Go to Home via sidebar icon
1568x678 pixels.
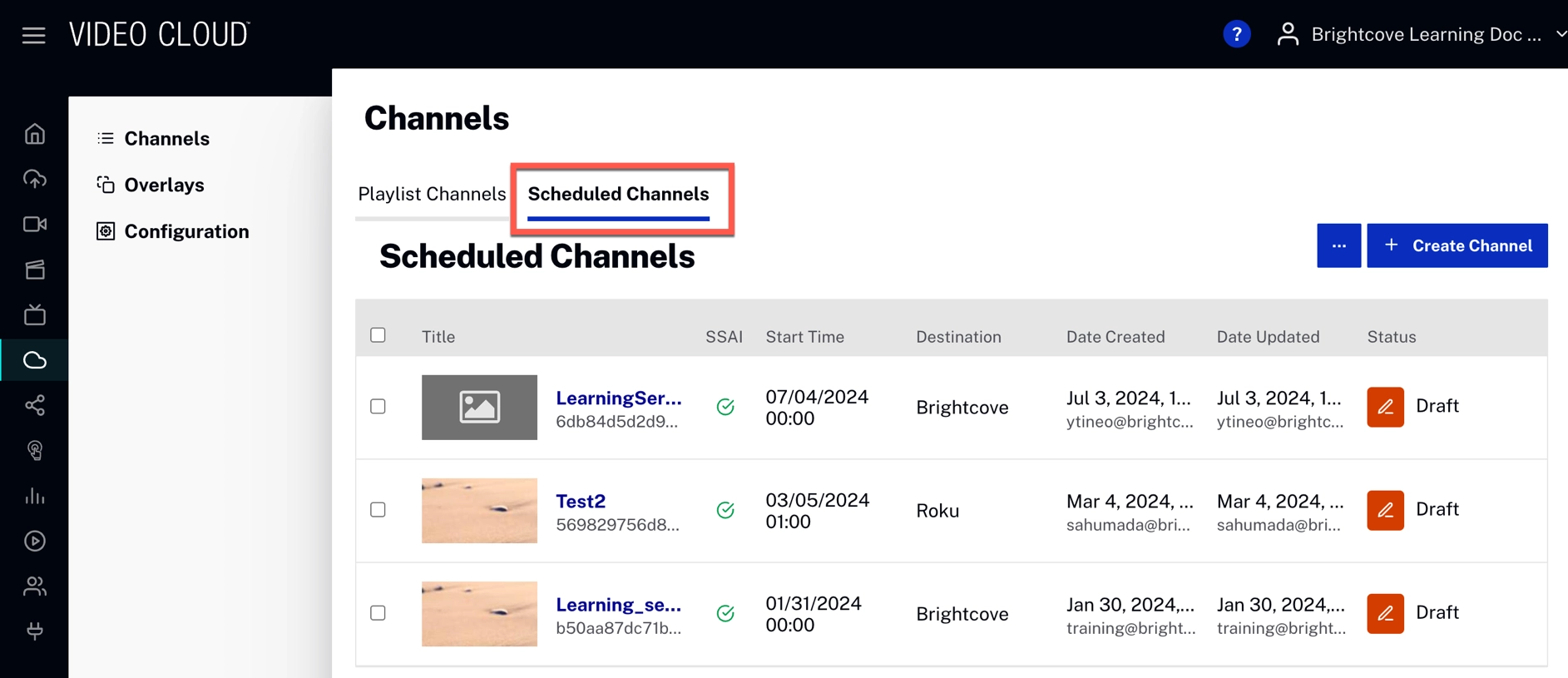[x=35, y=134]
